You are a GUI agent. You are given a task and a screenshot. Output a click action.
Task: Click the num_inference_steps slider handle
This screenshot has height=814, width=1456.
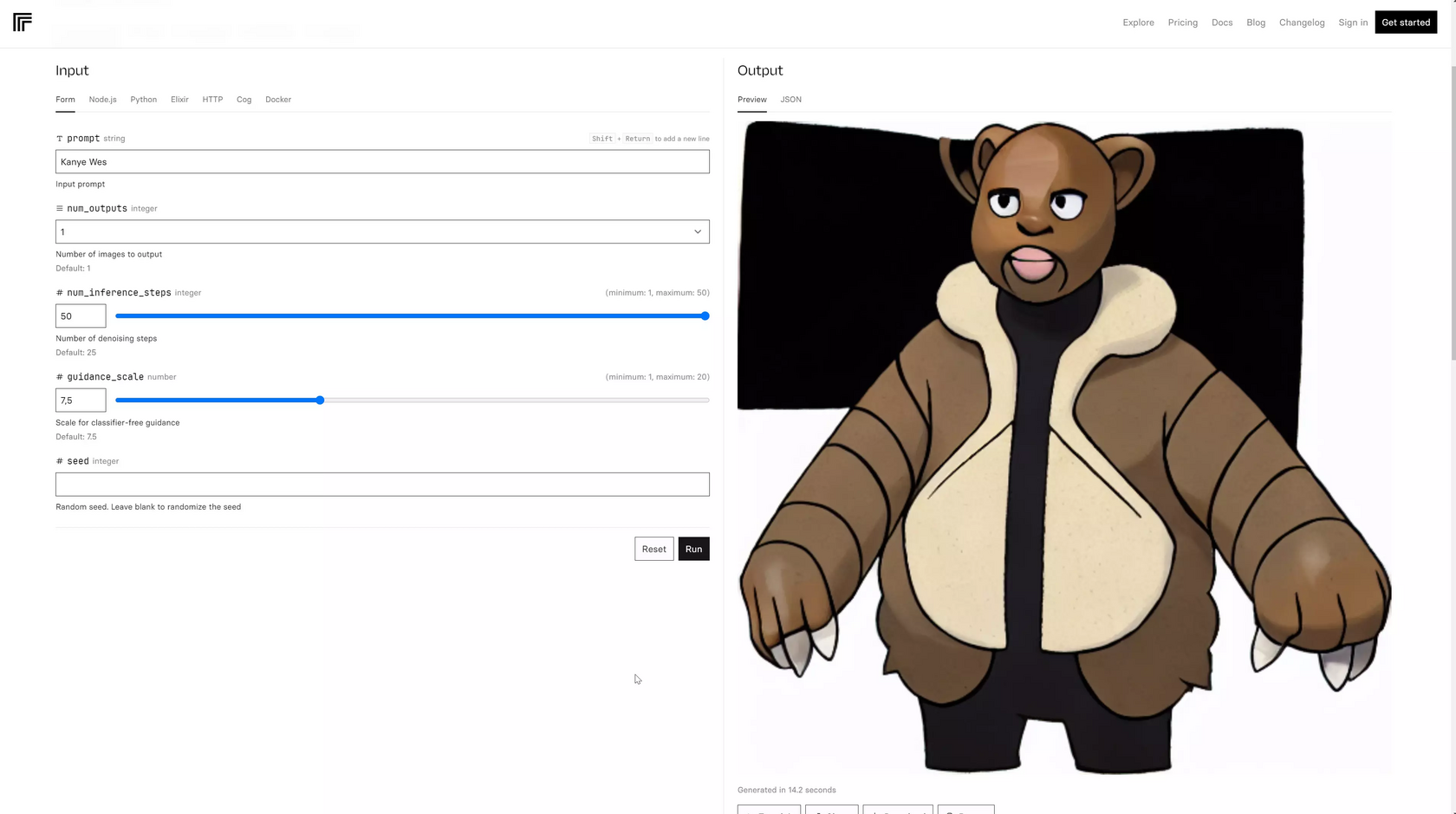(705, 316)
